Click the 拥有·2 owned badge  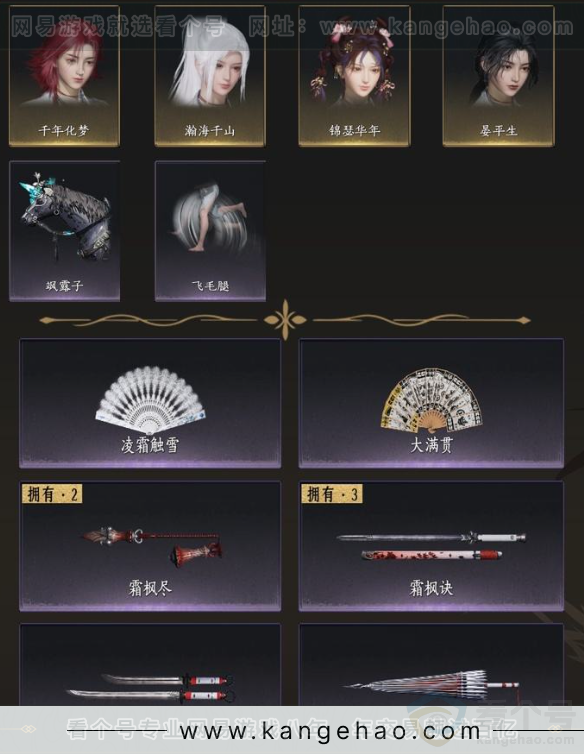coord(52,494)
